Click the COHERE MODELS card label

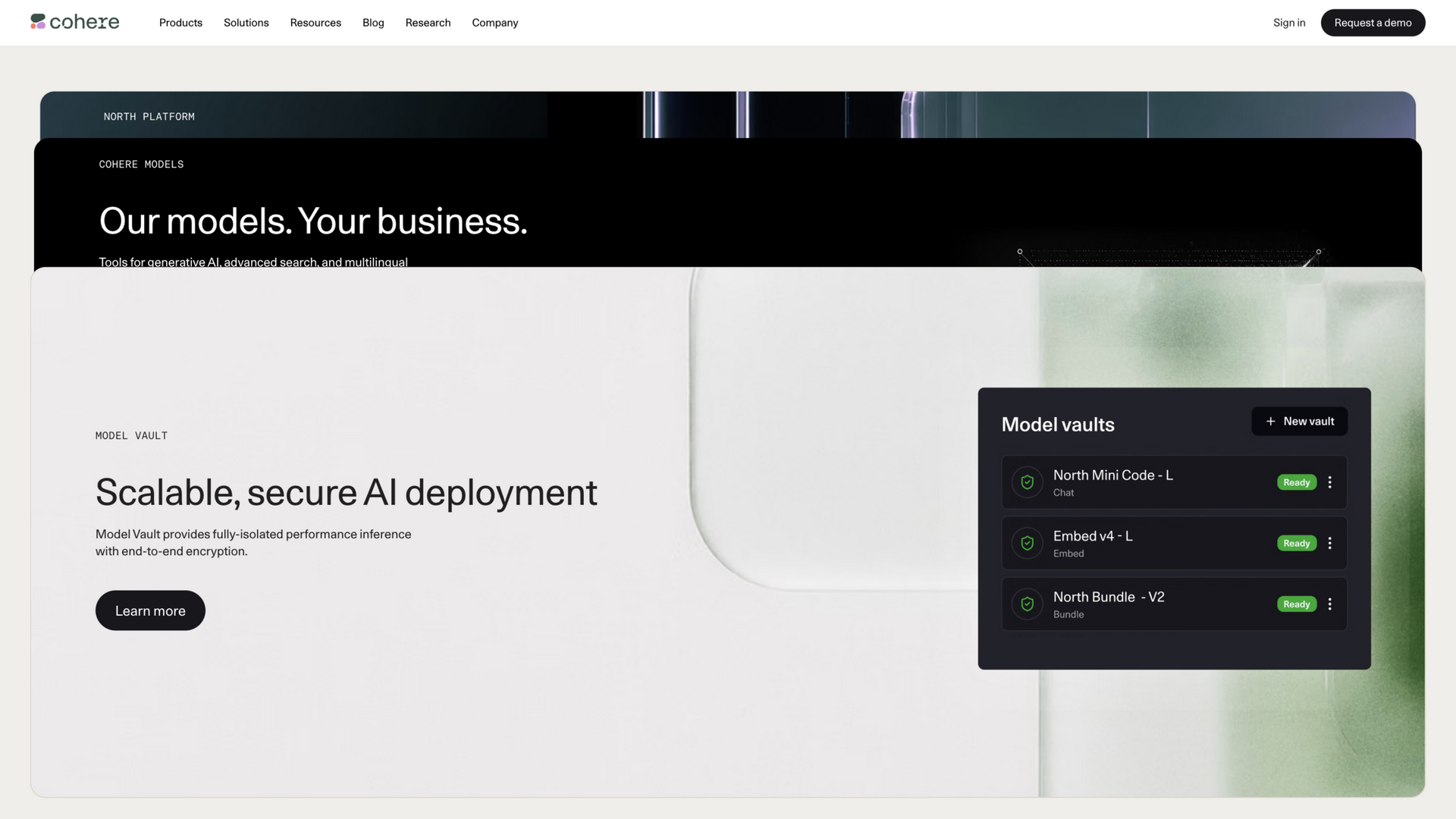tap(141, 165)
